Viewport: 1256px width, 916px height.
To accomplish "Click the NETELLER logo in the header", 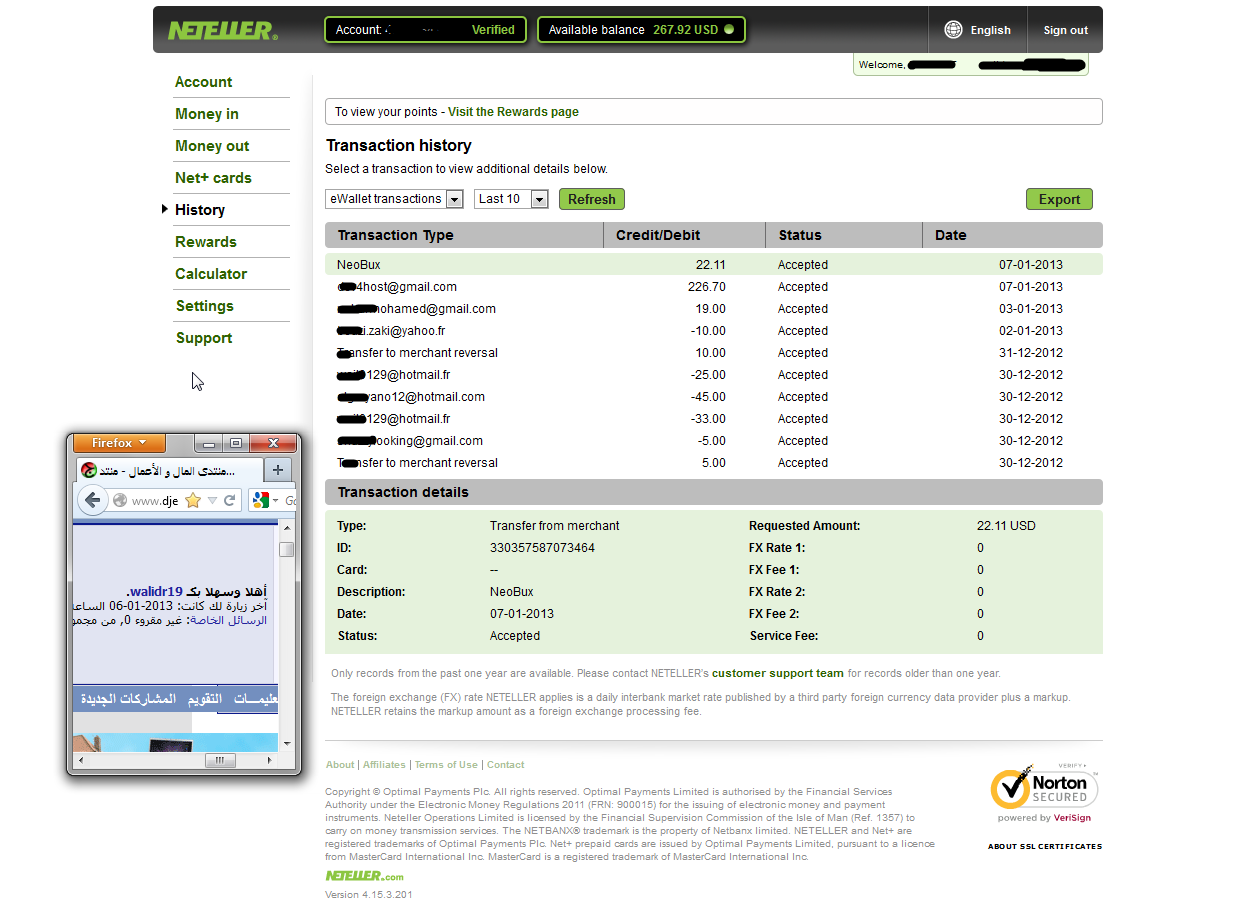I will click(222, 31).
